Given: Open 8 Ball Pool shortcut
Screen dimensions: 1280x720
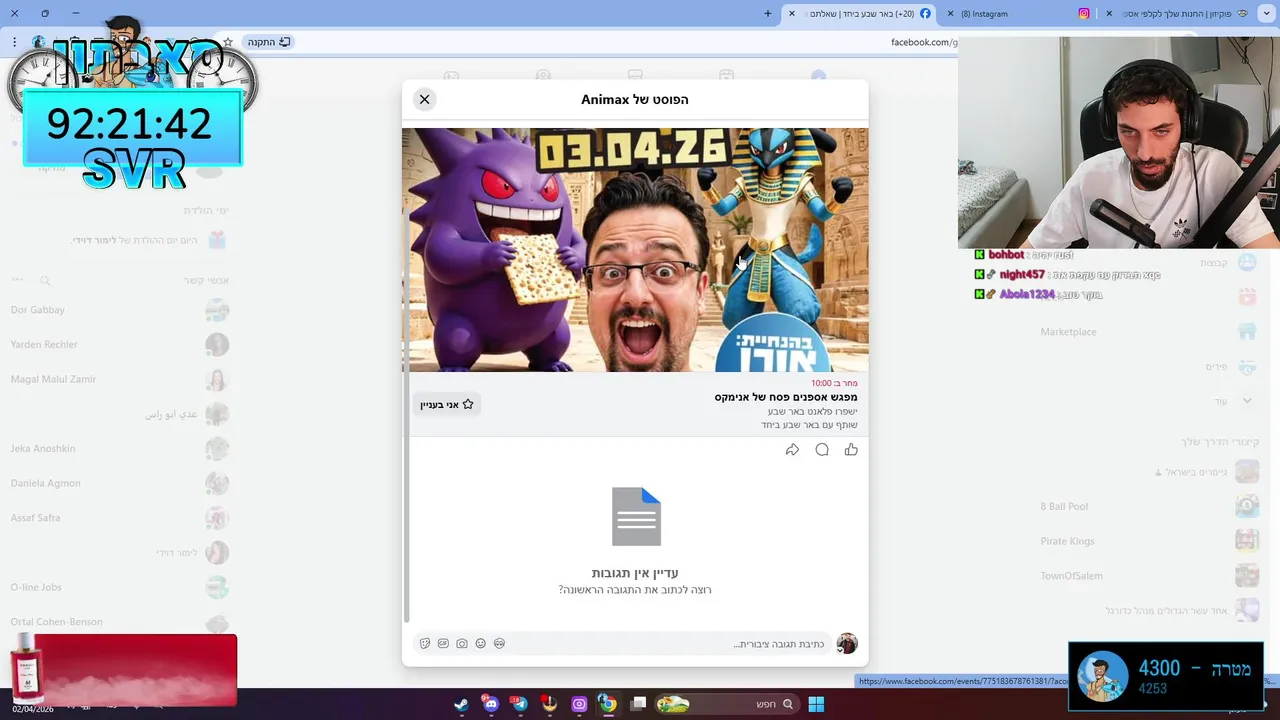Looking at the screenshot, I should (x=1150, y=507).
